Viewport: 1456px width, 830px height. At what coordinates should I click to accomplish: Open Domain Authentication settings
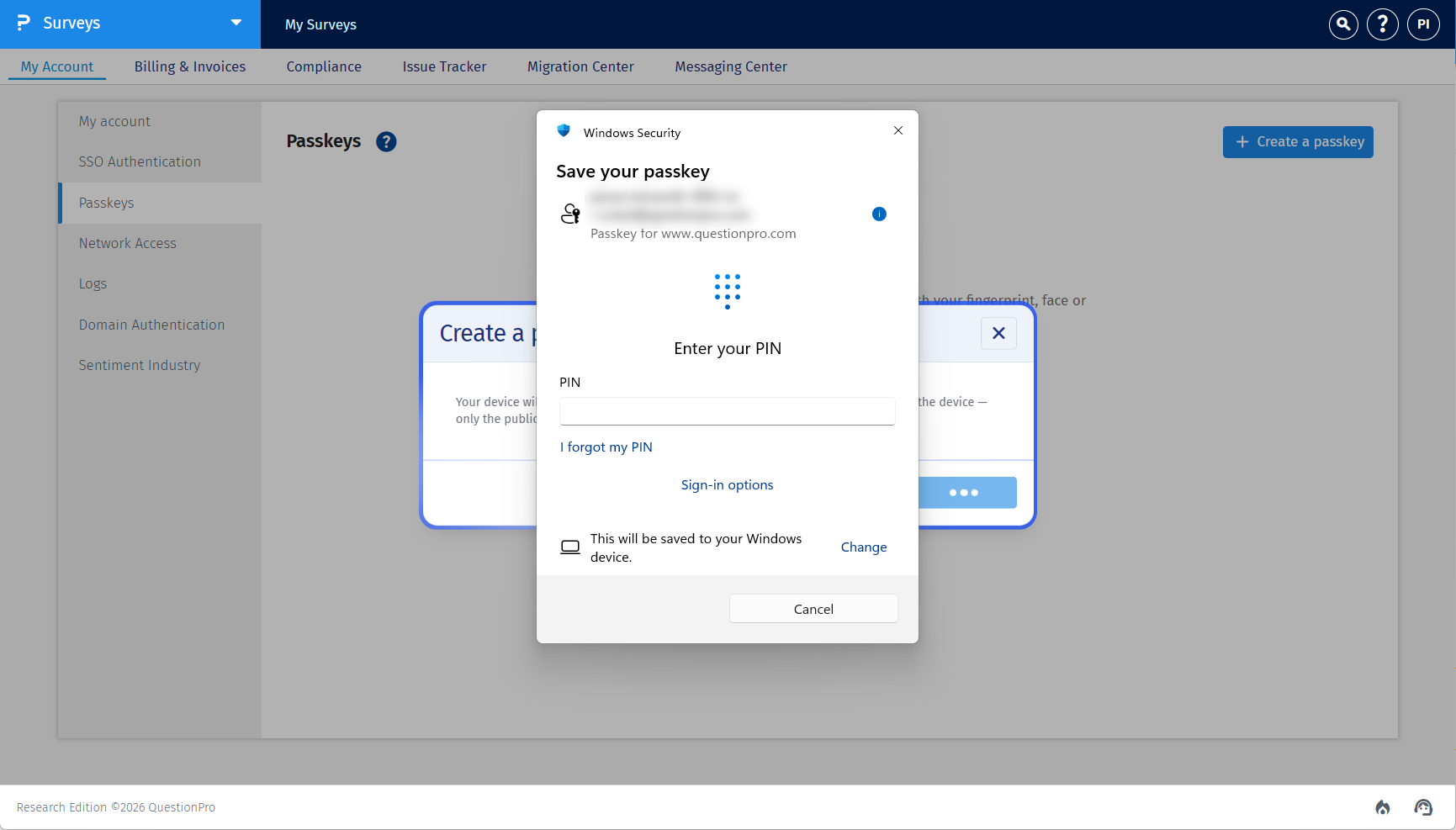(151, 325)
